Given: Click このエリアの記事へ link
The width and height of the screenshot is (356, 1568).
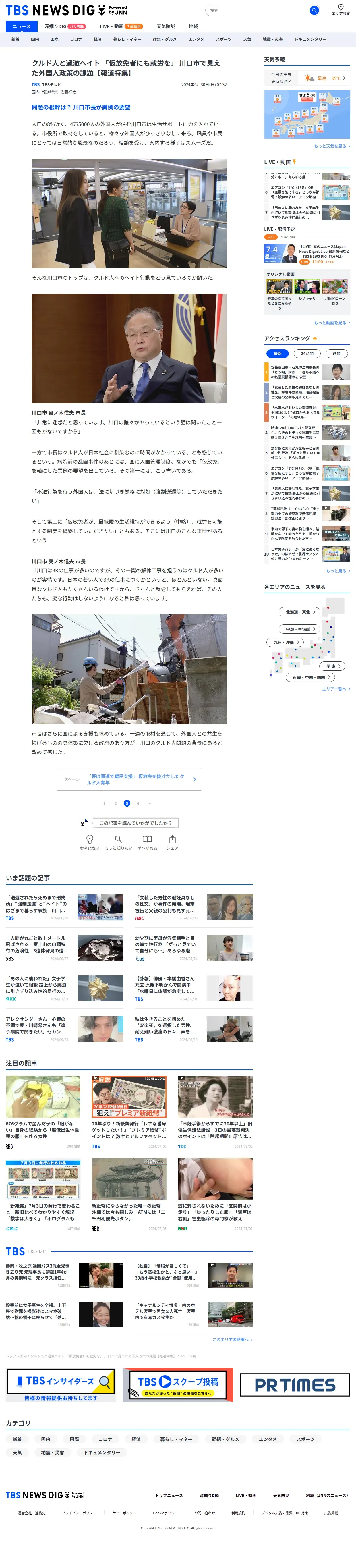Looking at the screenshot, I should point(233,1339).
